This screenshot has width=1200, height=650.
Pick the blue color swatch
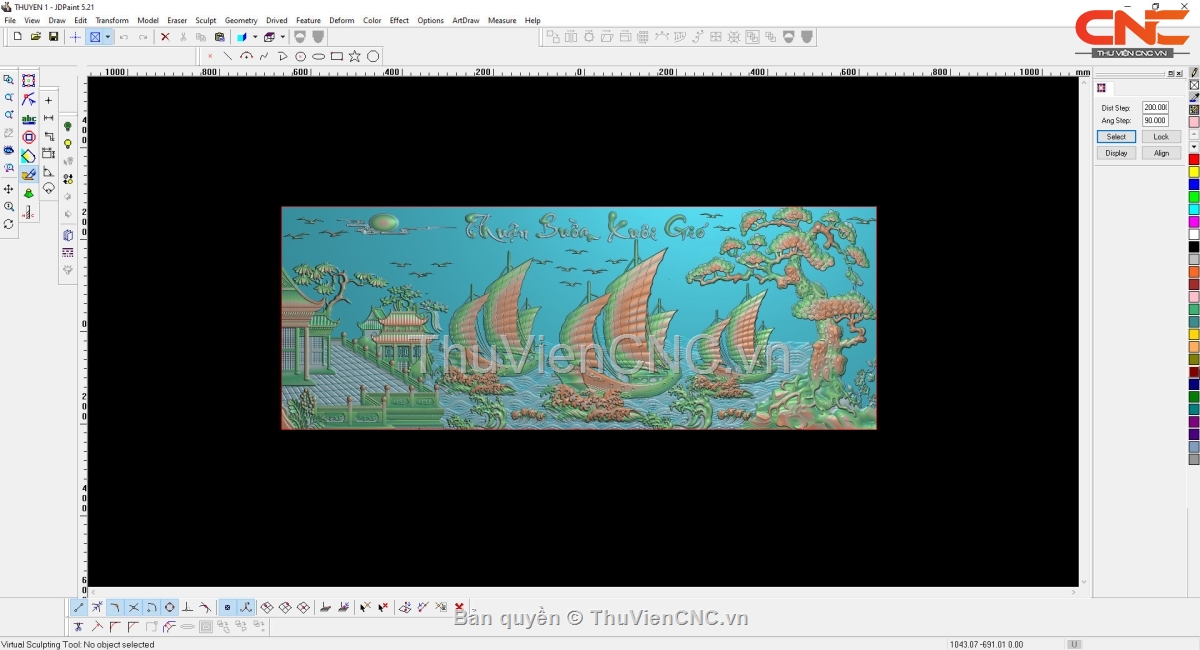tap(1194, 185)
